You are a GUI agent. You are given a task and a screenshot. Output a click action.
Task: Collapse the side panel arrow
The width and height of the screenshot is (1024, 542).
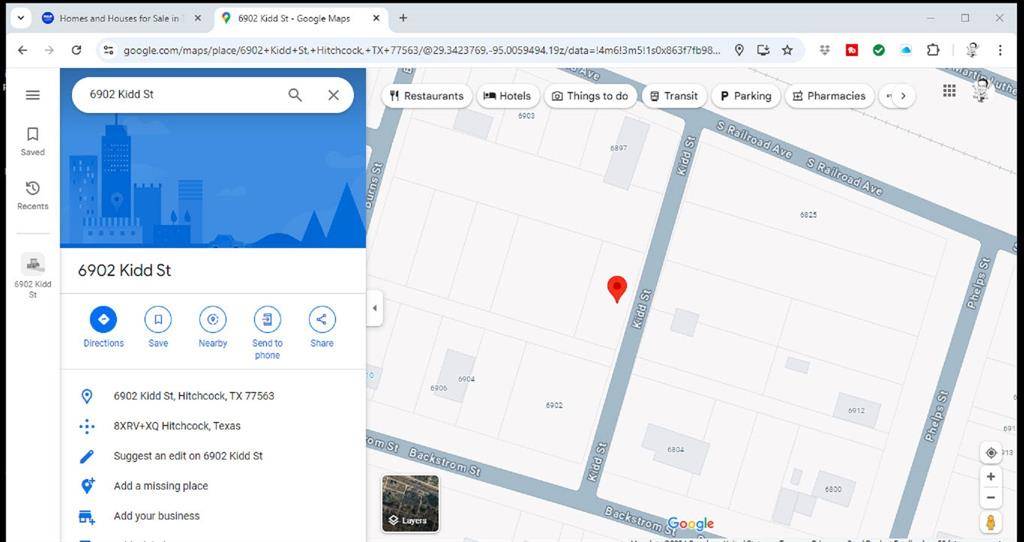(375, 308)
